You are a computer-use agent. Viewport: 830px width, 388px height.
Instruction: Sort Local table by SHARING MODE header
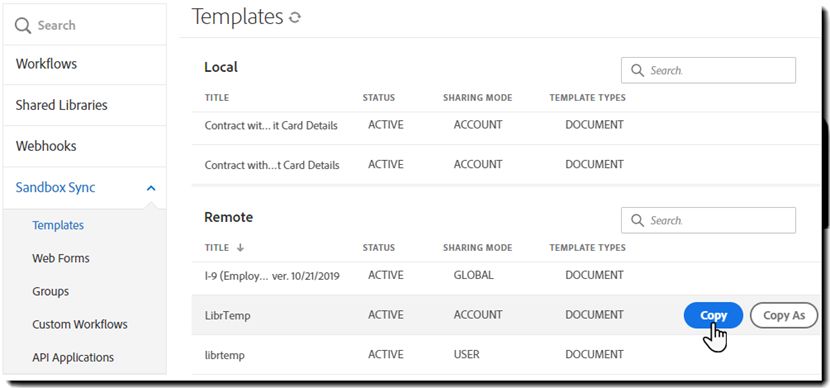tap(477, 97)
